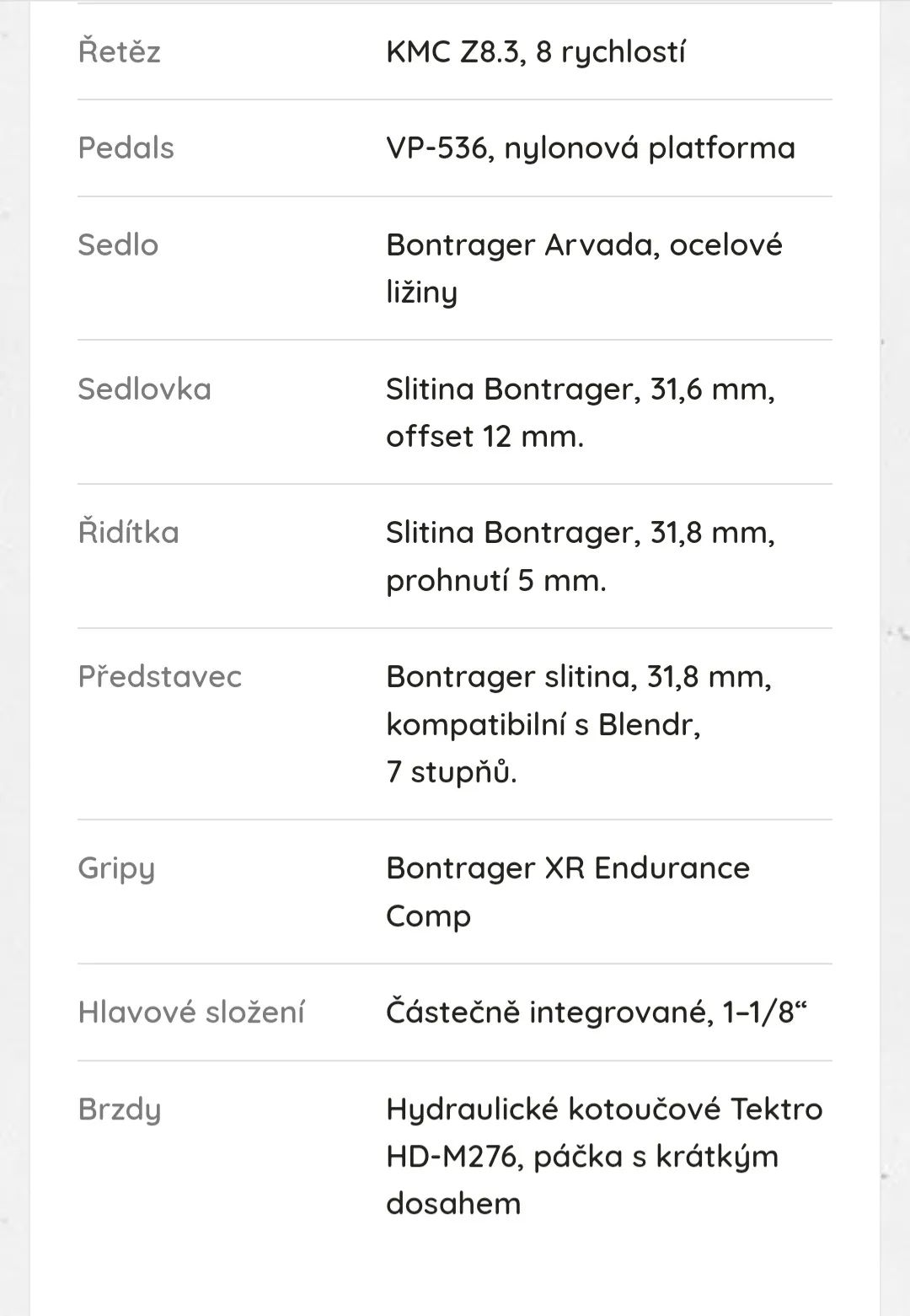910x1316 pixels.
Task: Select the Představec label
Action: [x=159, y=676]
